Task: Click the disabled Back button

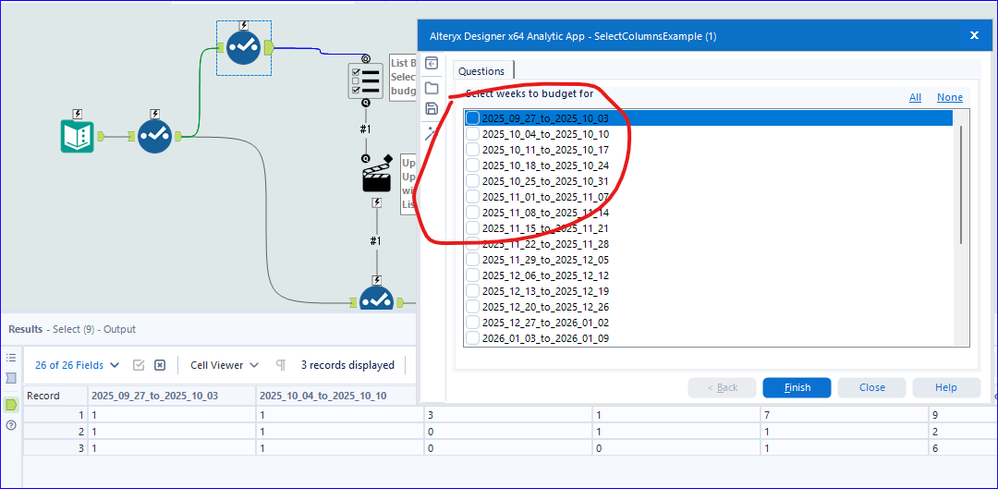Action: (x=722, y=387)
